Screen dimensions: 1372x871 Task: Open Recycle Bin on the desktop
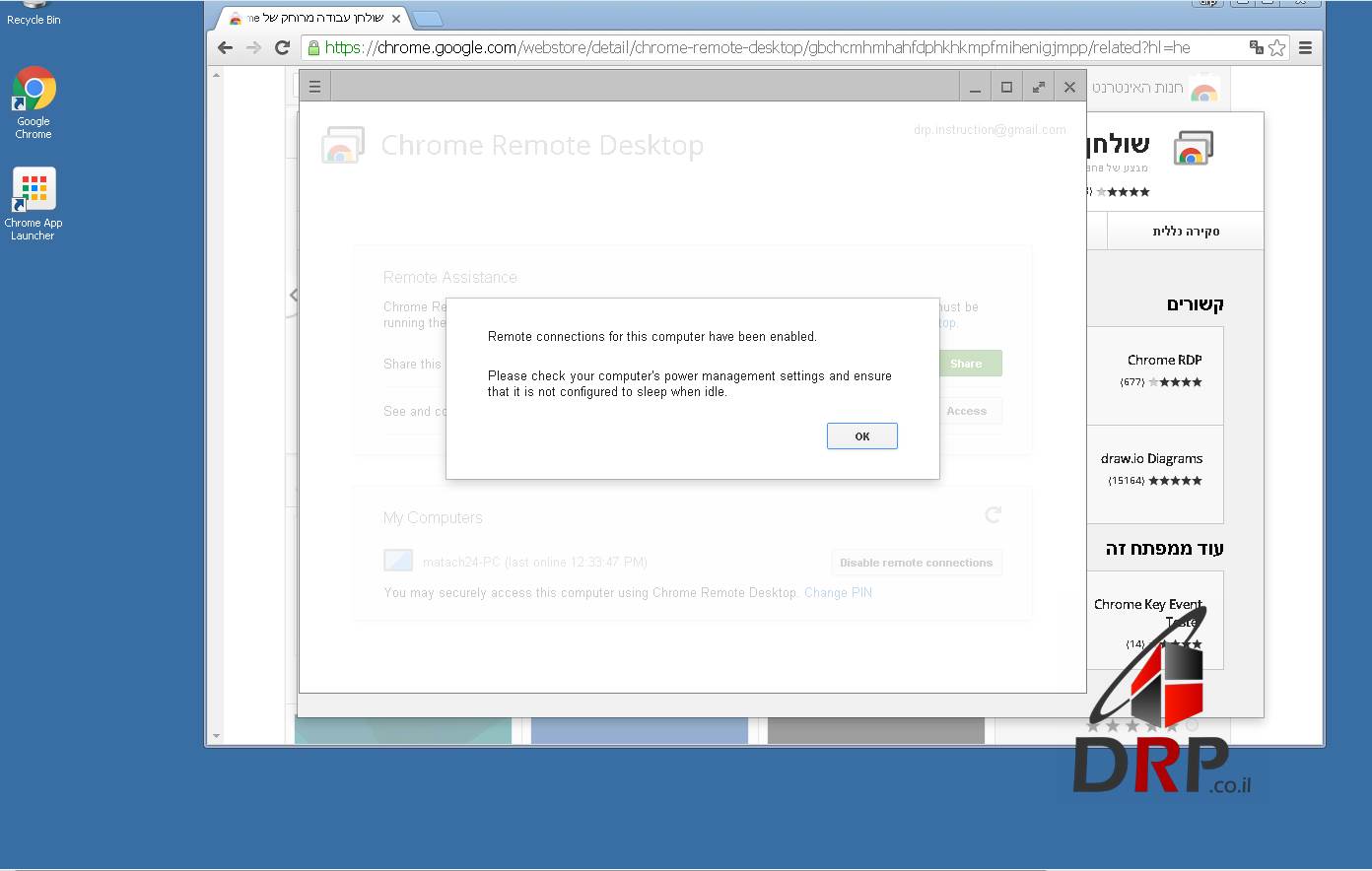point(33,12)
